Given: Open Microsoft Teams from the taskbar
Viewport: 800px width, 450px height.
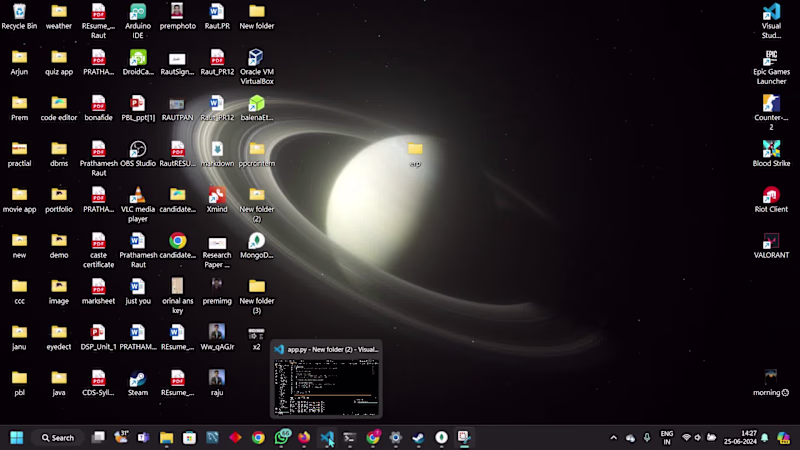Looking at the screenshot, I should click(143, 437).
